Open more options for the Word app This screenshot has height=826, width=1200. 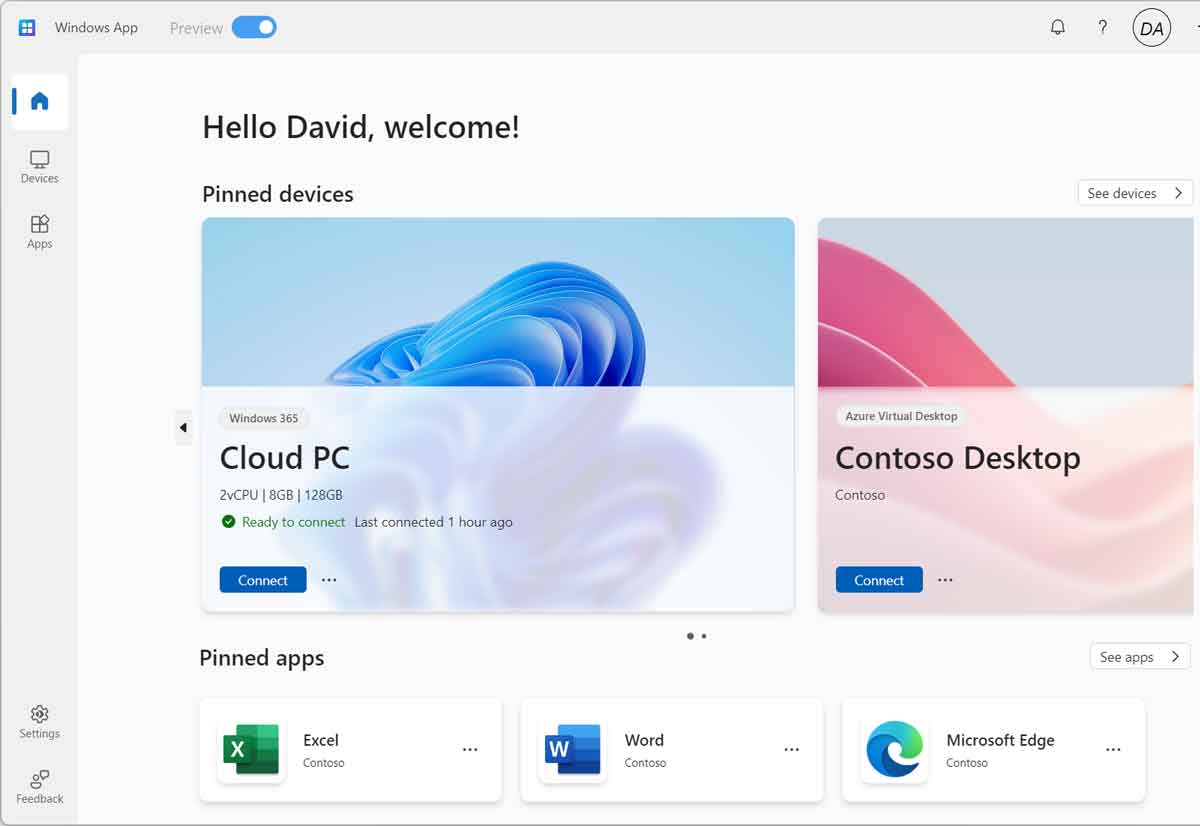[791, 749]
